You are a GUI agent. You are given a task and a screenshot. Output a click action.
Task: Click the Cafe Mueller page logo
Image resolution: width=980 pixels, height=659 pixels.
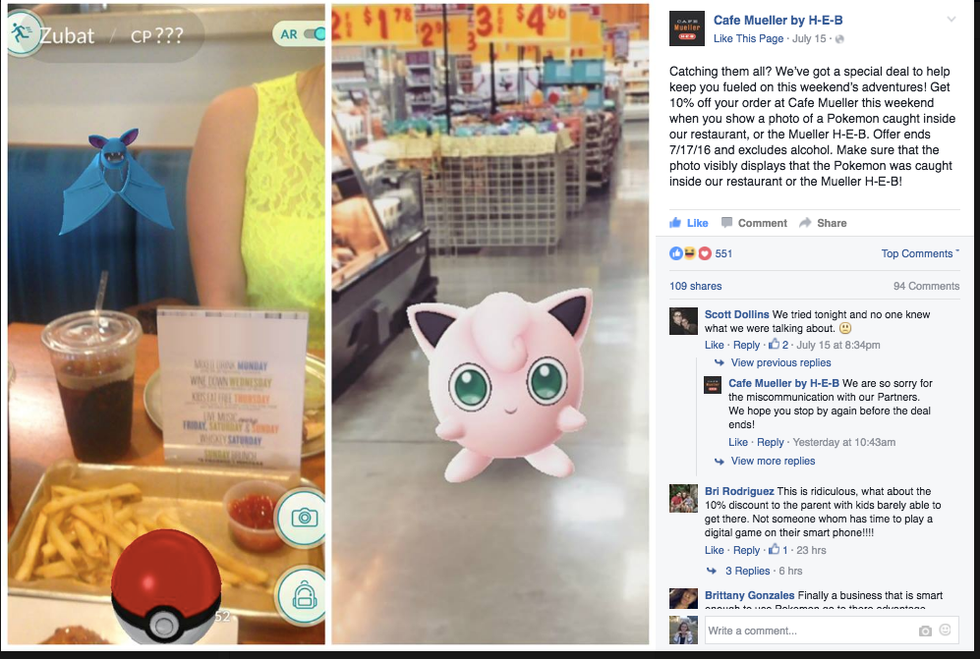tap(686, 28)
